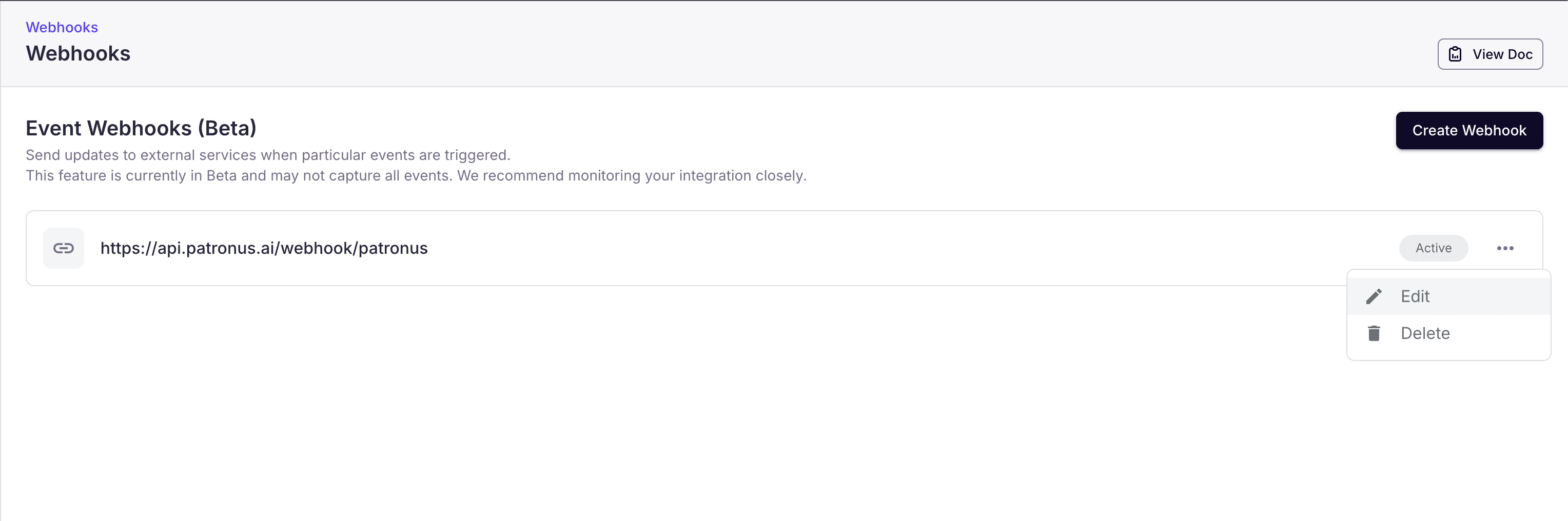This screenshot has width=1568, height=521.
Task: Open documentation via View Doc text
Action: [1502, 54]
